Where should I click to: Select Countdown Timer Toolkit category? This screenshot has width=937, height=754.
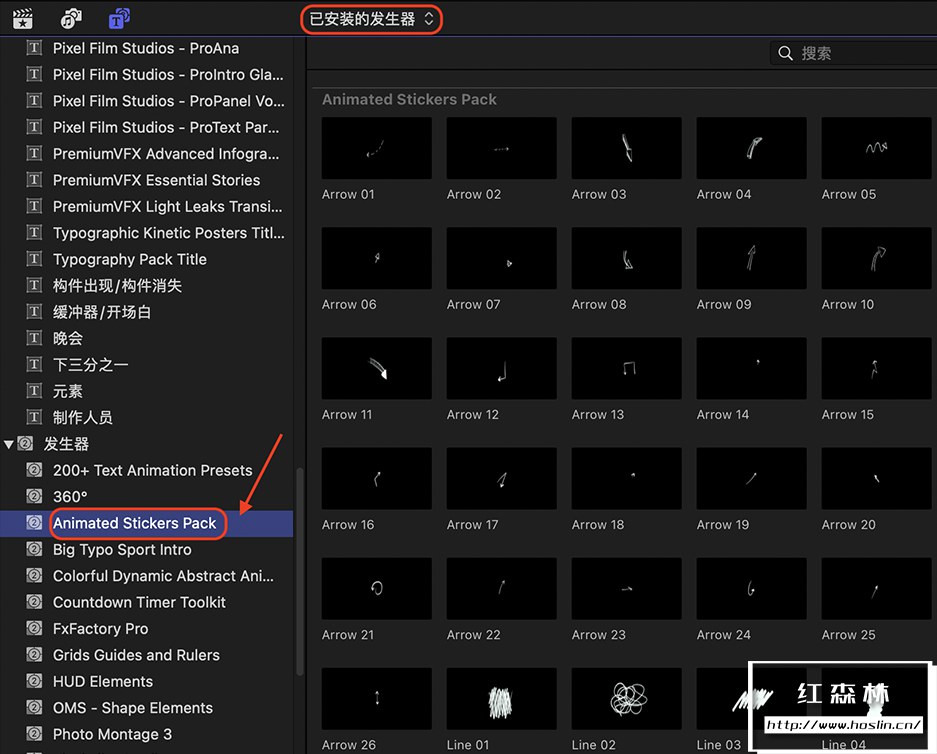point(146,602)
